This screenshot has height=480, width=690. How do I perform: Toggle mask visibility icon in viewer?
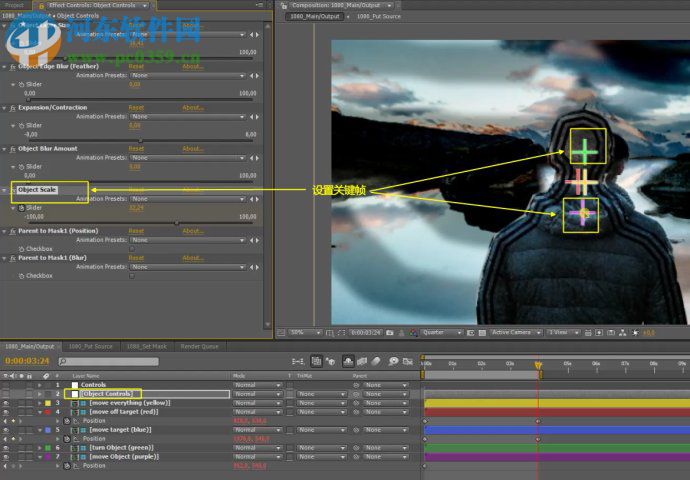pyautogui.click(x=341, y=333)
